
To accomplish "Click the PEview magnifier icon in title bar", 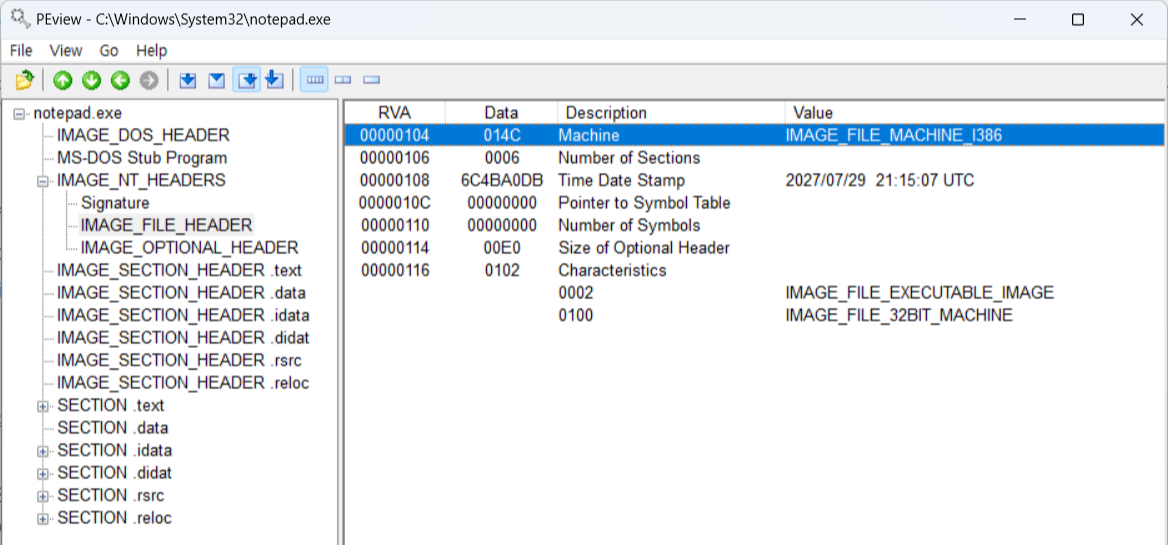I will click(x=19, y=18).
